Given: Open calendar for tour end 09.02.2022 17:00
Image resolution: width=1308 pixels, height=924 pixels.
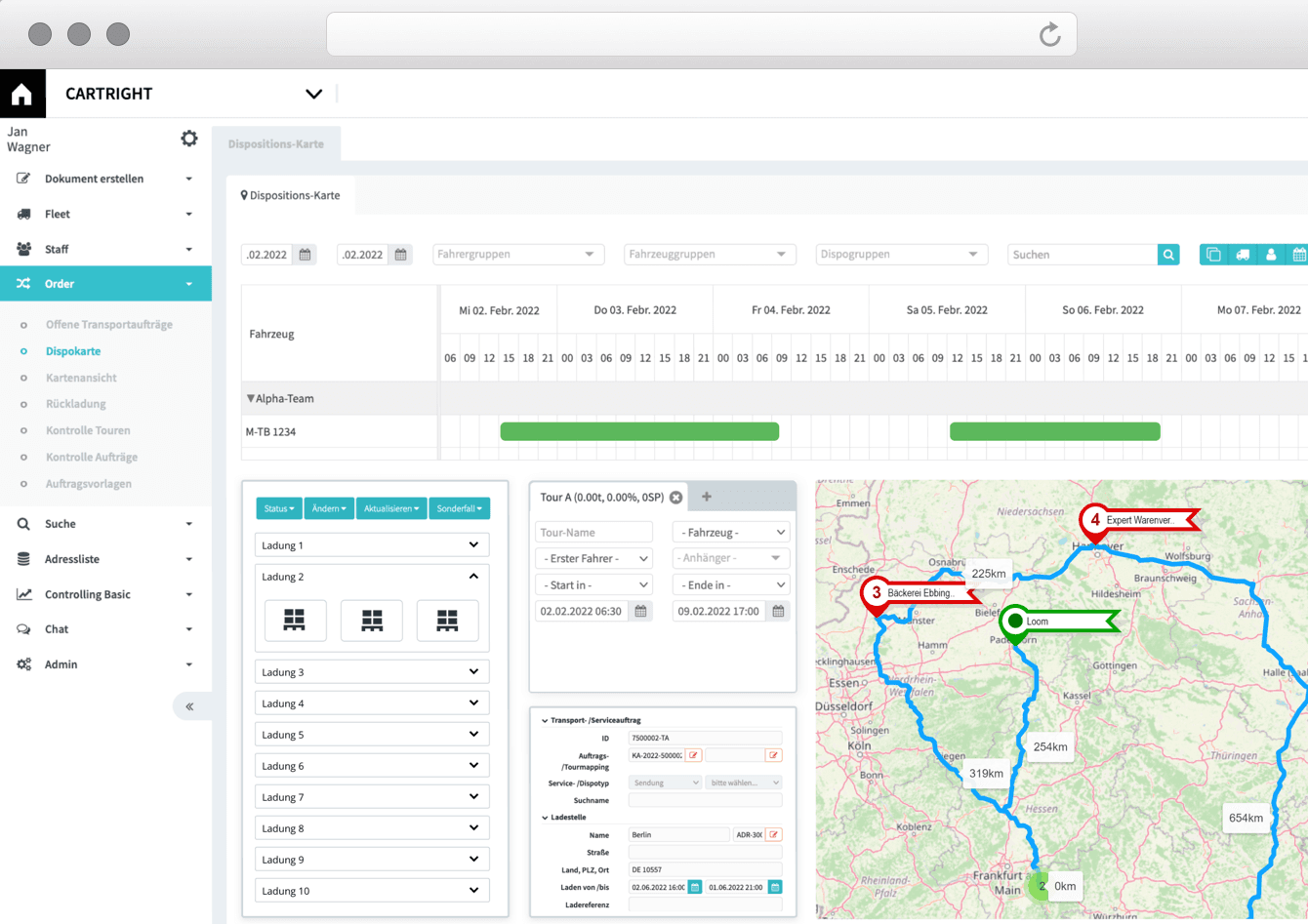Looking at the screenshot, I should tap(778, 612).
